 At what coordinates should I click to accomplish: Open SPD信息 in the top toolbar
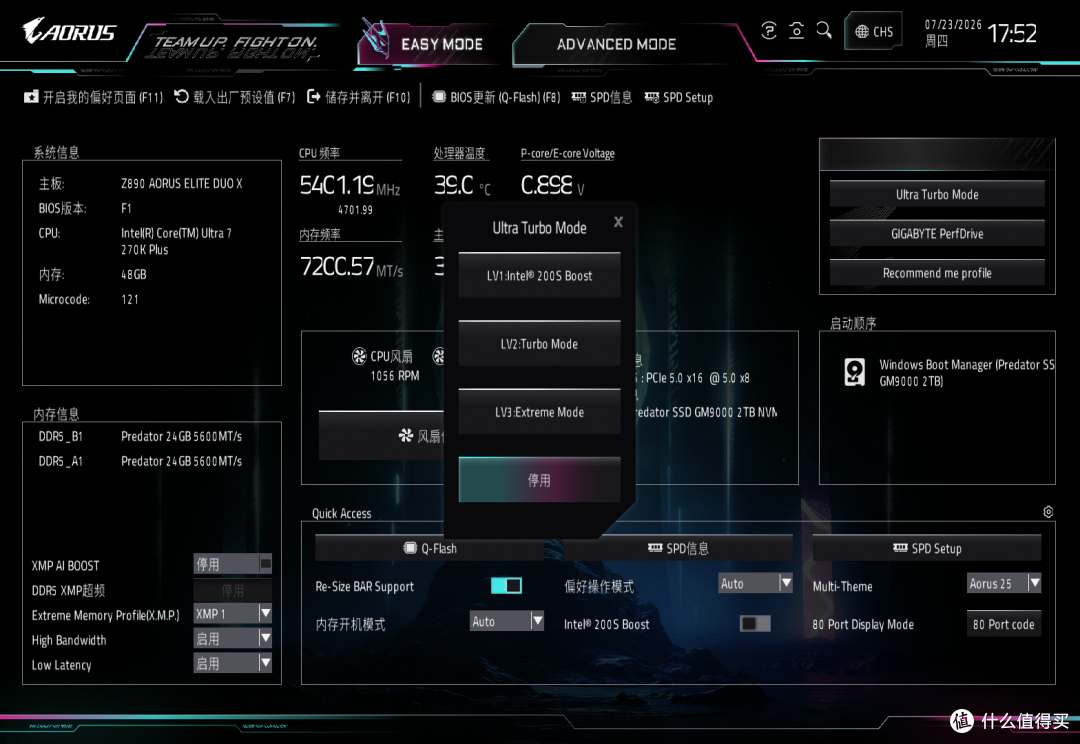tap(602, 97)
